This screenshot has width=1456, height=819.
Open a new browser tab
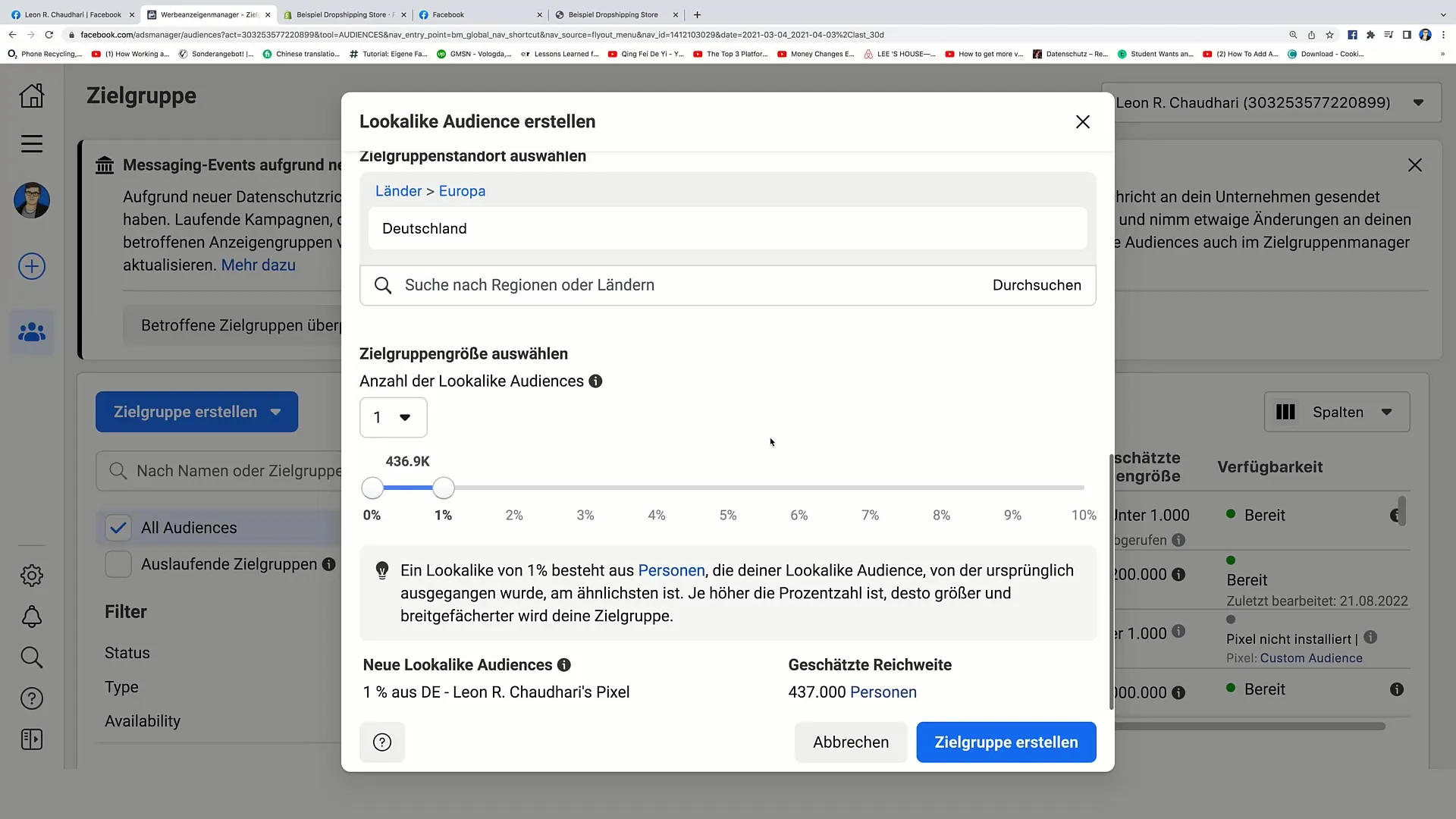pos(697,14)
